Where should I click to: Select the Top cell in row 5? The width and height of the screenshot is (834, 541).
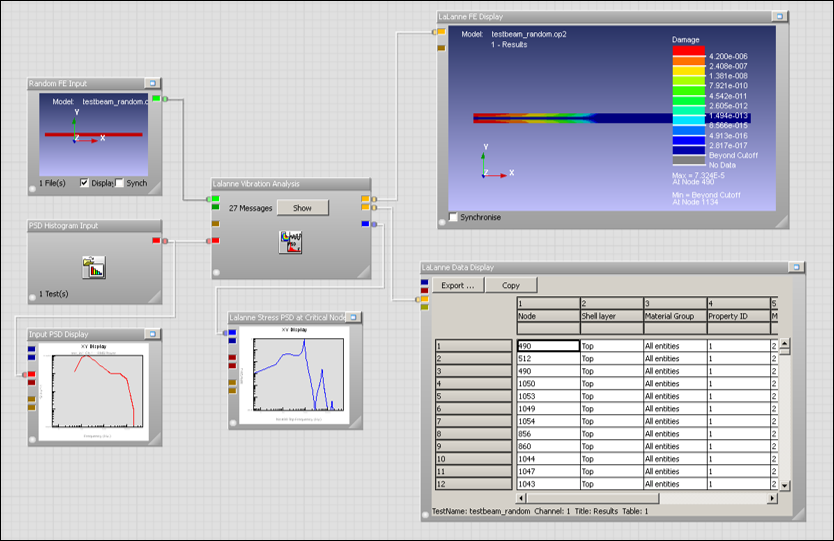(x=611, y=396)
